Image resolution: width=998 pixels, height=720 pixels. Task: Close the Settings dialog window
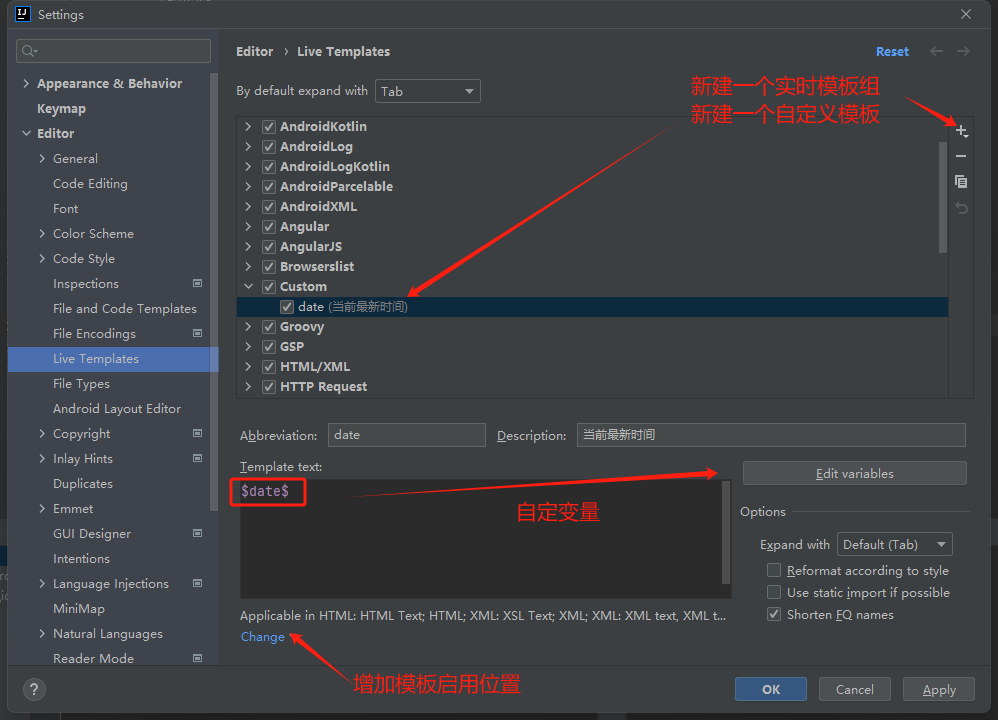click(x=966, y=14)
